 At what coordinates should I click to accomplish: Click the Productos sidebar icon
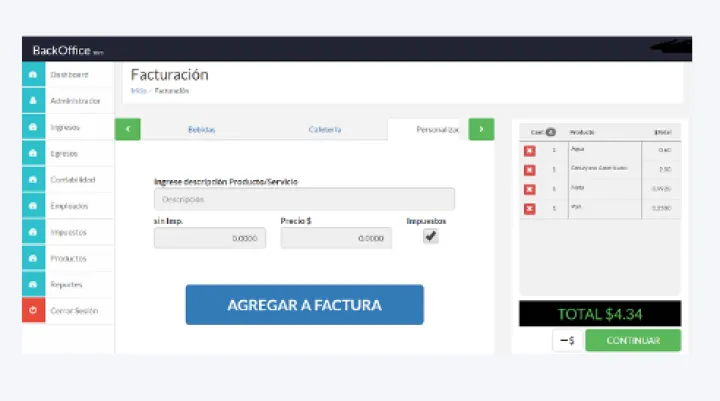pyautogui.click(x=33, y=258)
